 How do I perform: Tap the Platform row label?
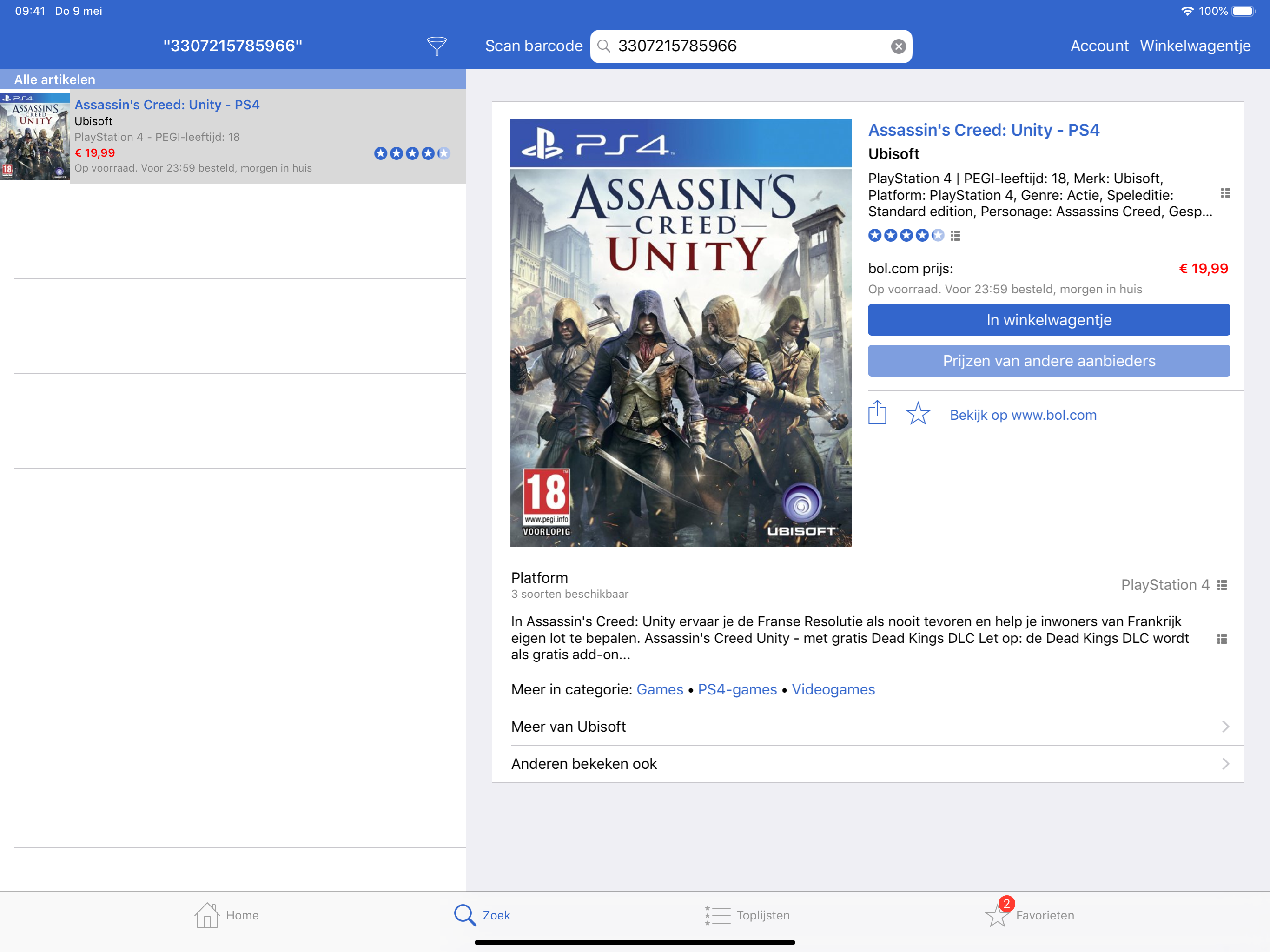(539, 578)
